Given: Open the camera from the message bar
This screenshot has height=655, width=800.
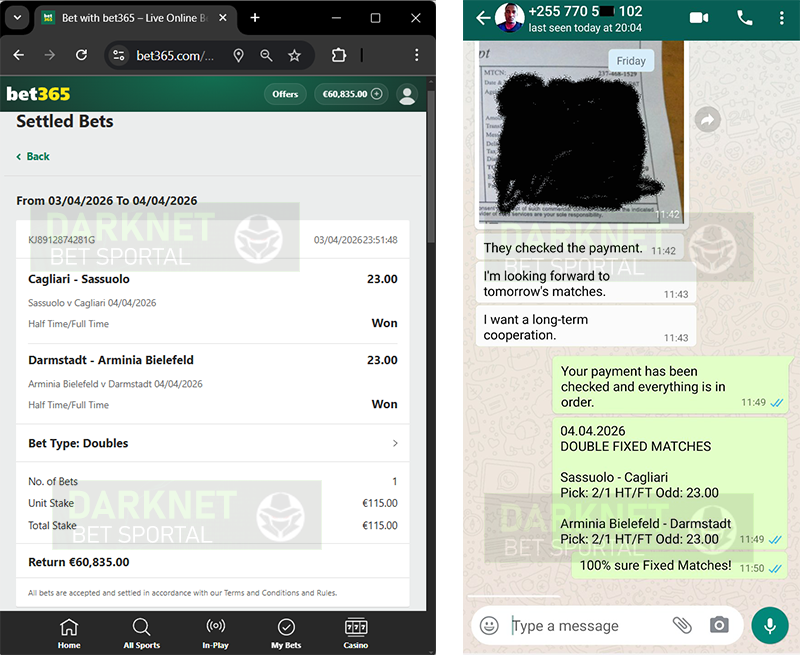Looking at the screenshot, I should click(x=719, y=625).
